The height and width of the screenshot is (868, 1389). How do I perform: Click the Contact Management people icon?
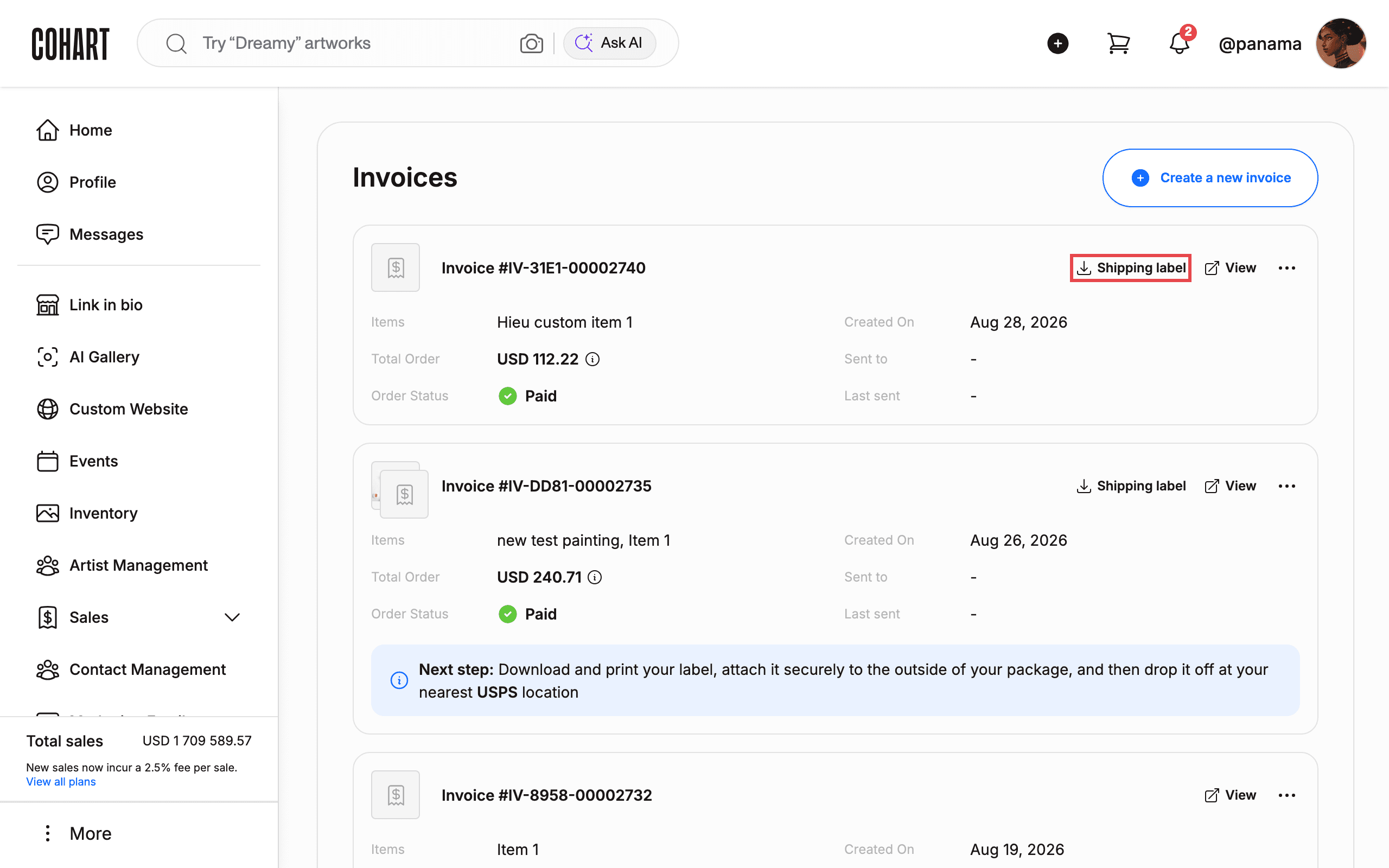48,669
